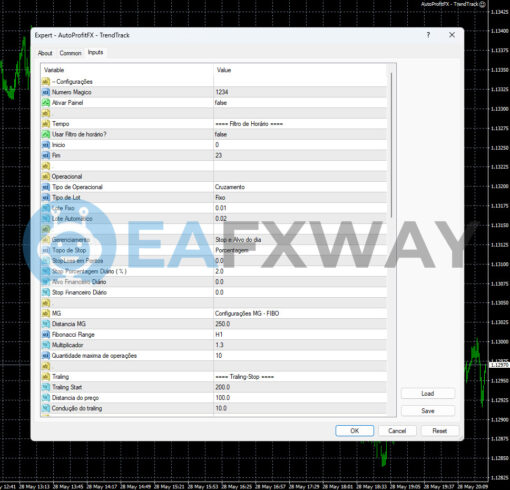
Task: Switch to the Common tab
Action: click(70, 53)
